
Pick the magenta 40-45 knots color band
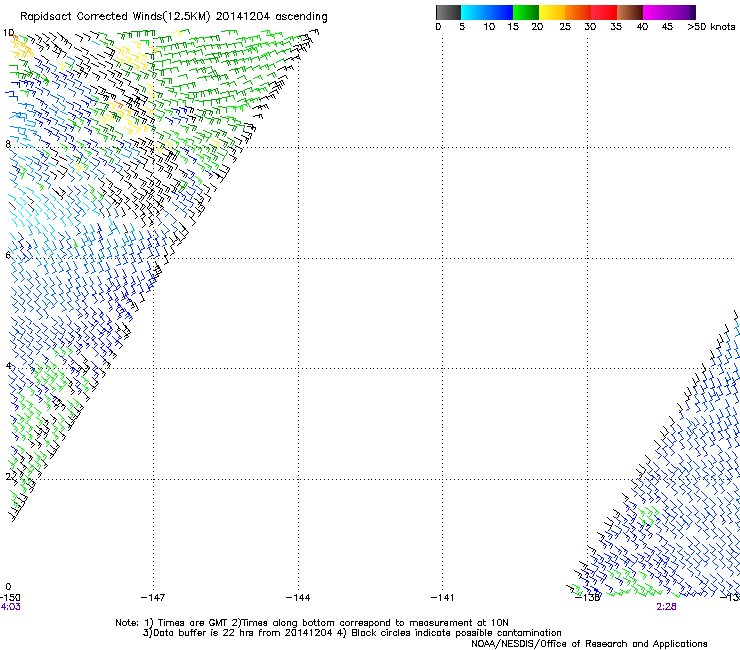656,12
